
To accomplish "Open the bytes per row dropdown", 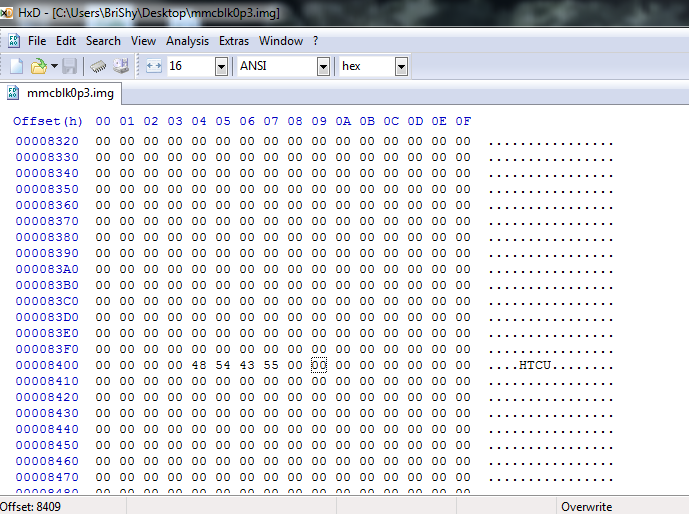I will 221,66.
